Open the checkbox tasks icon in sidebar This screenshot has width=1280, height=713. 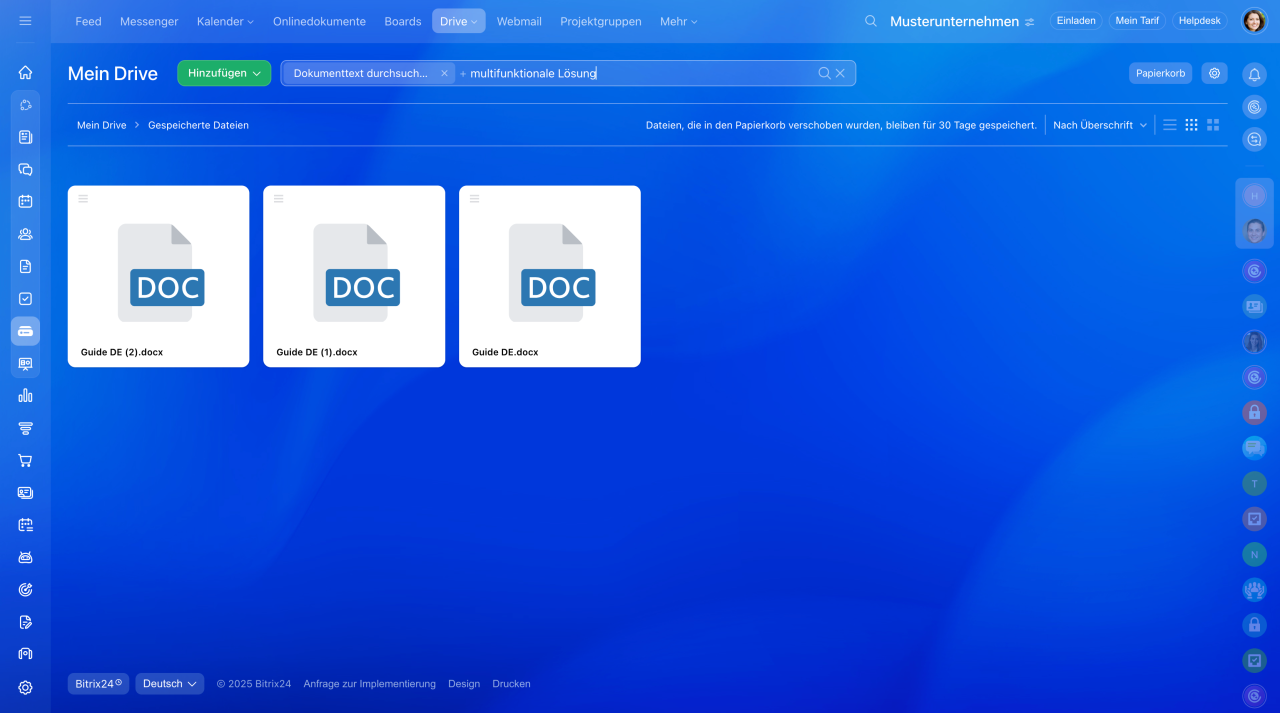click(25, 298)
